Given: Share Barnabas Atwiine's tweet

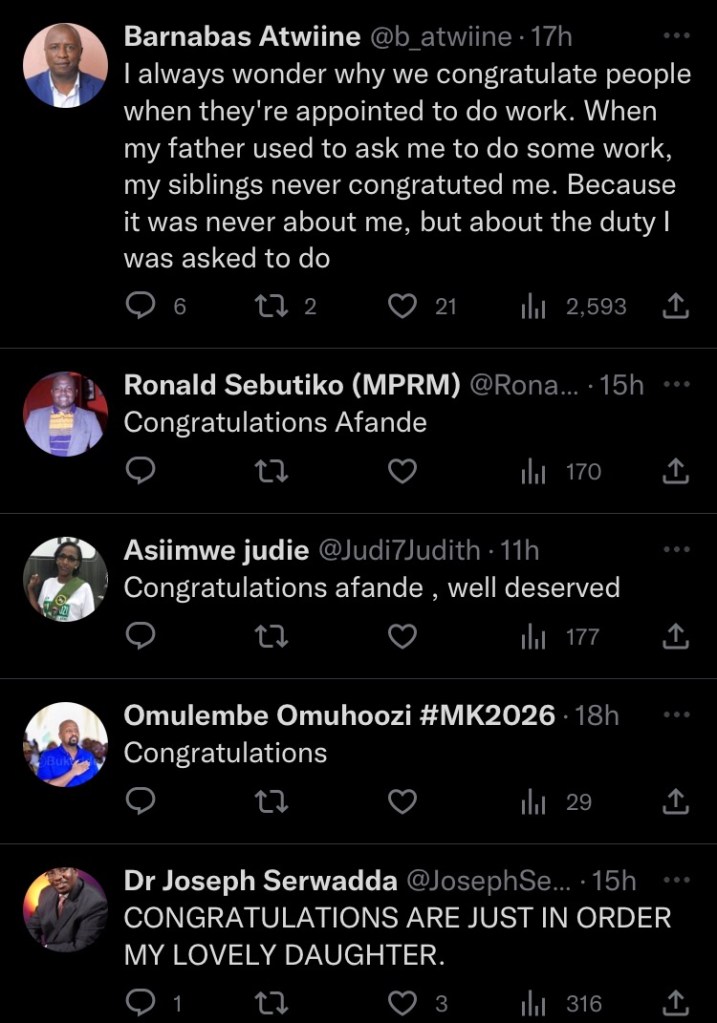Looking at the screenshot, I should point(676,306).
